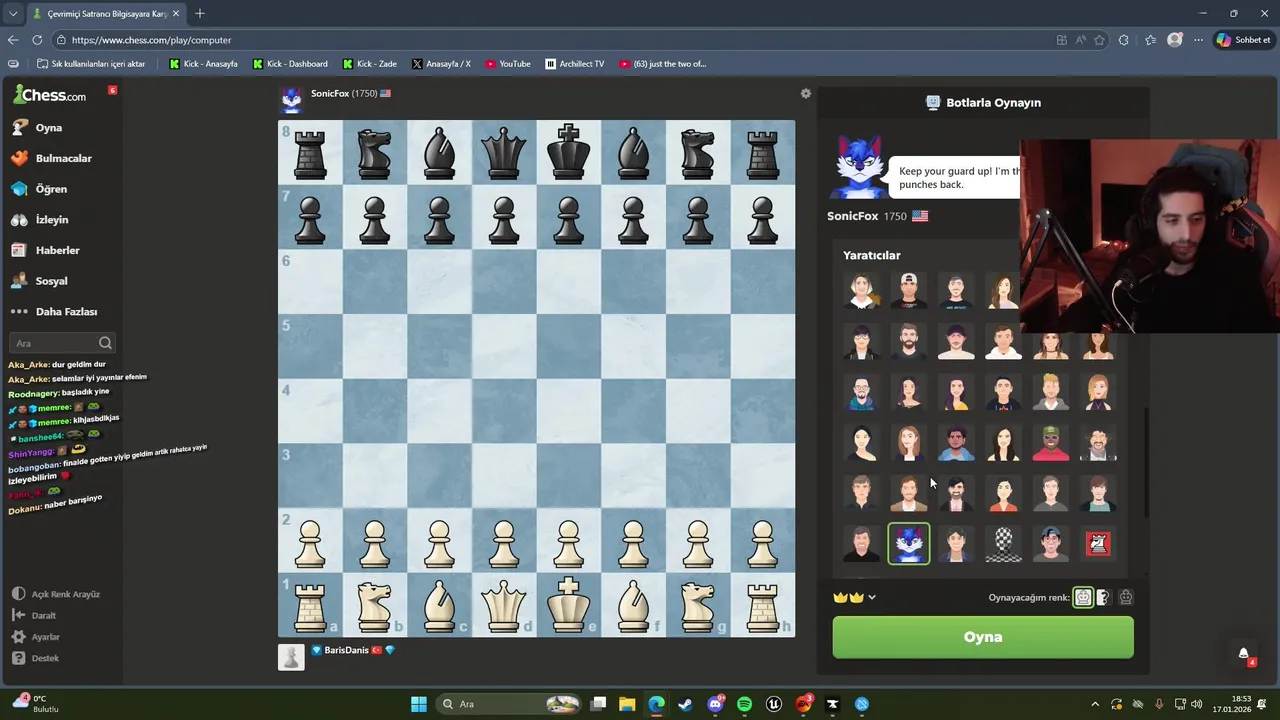Open the favorites list icon

point(1150,40)
